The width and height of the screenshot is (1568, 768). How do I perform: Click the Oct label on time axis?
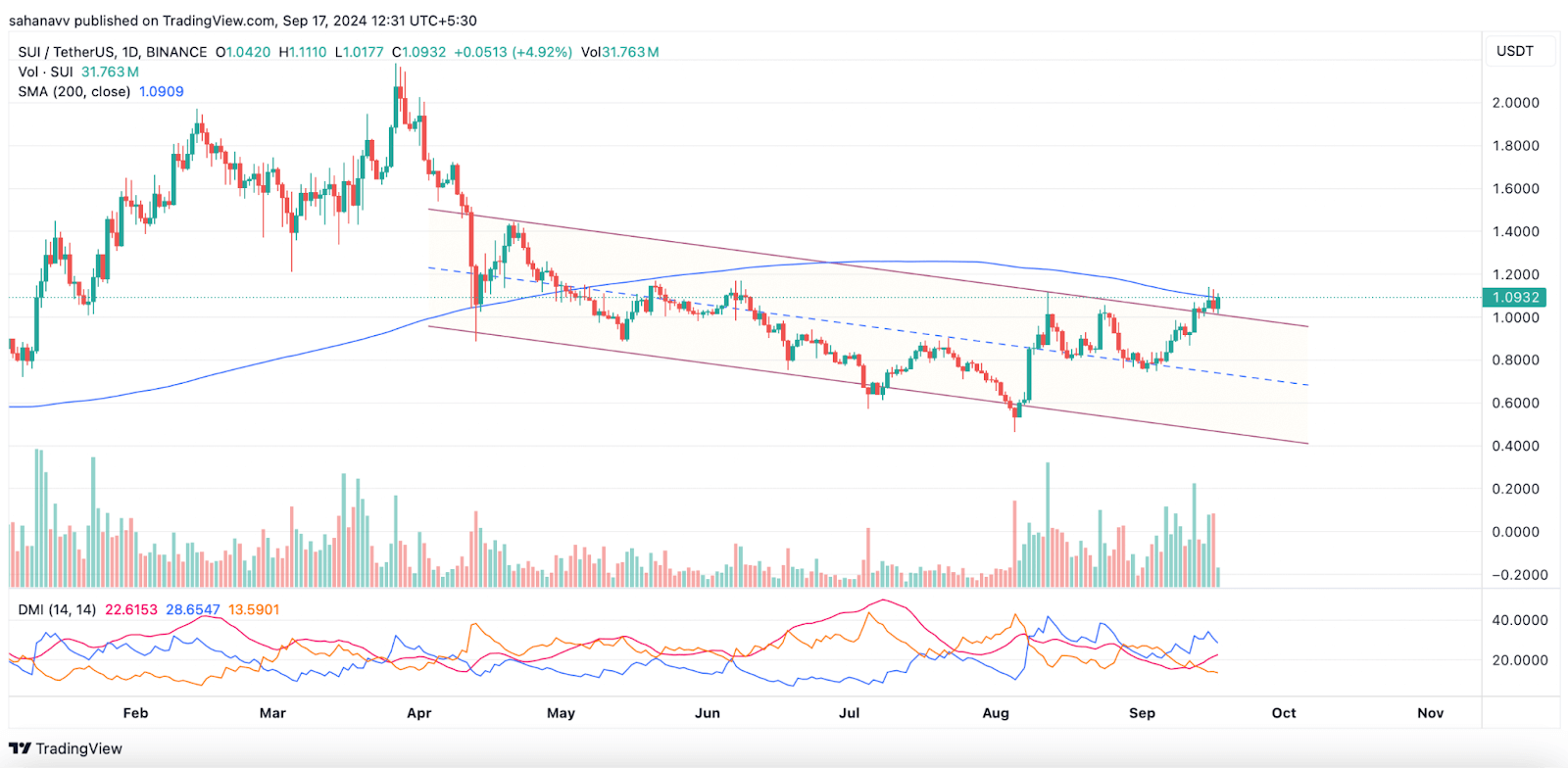pos(1284,713)
